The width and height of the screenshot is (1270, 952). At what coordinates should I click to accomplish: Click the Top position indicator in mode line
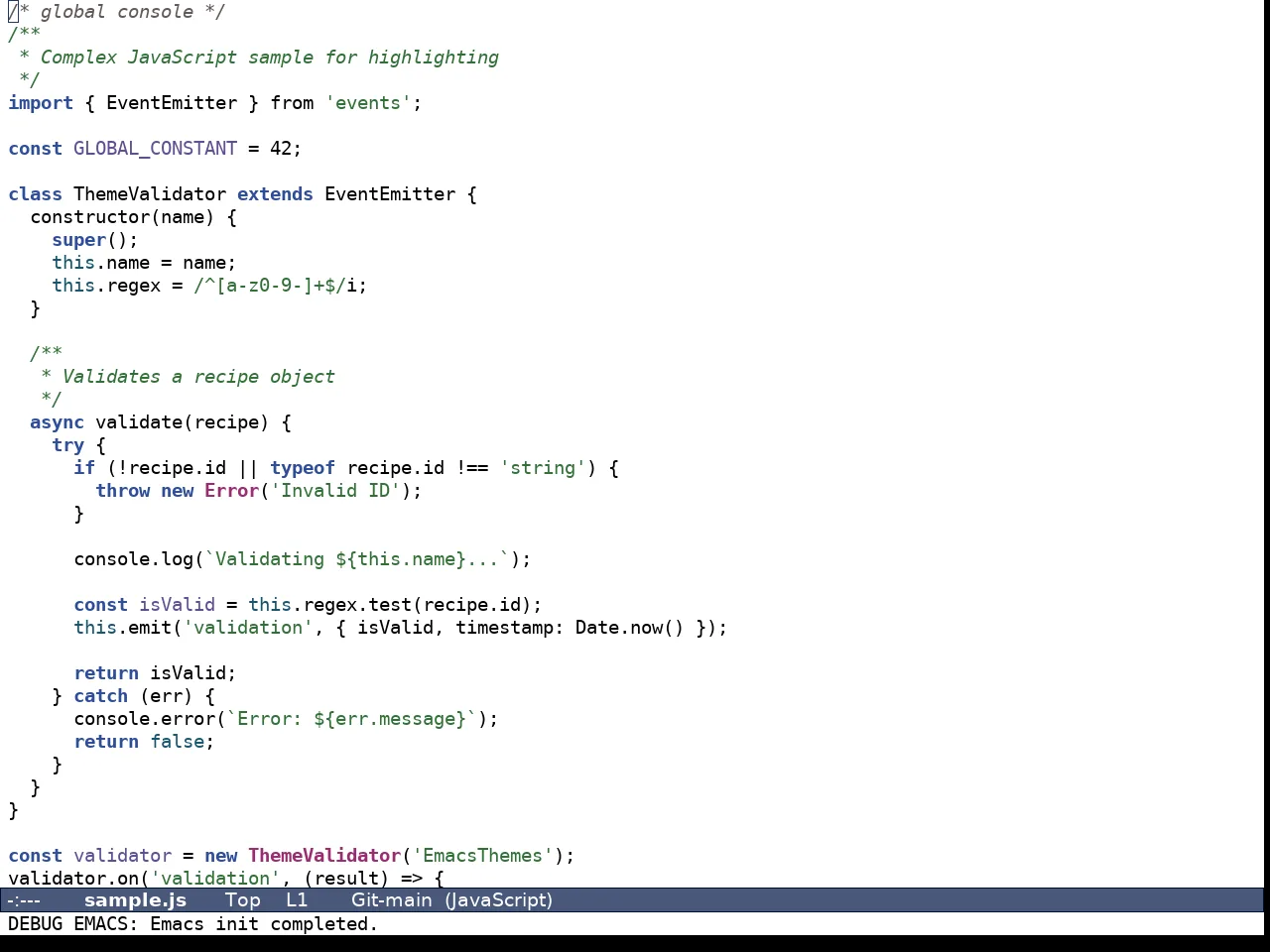242,900
